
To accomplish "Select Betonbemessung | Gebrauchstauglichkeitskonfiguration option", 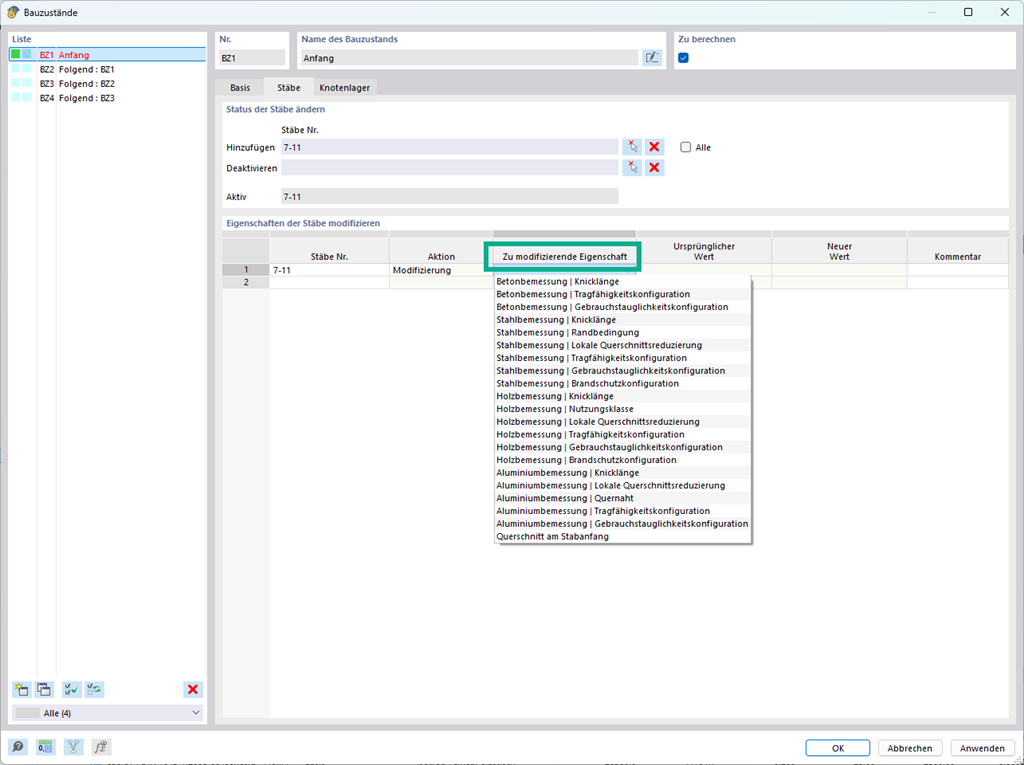I will [622, 307].
